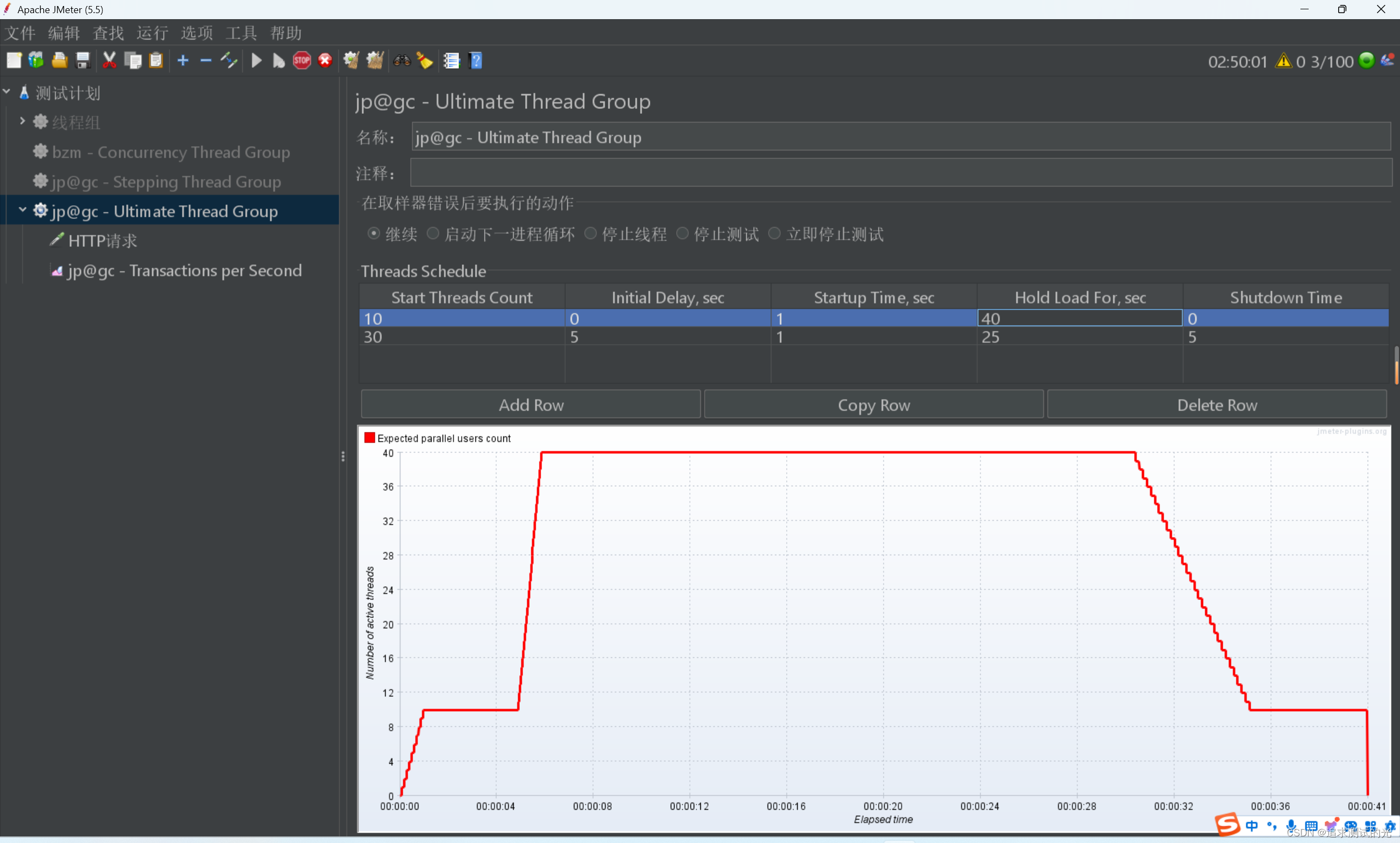This screenshot has width=1400, height=843.
Task: Select the 启动下一进程循环 radio option
Action: click(433, 234)
